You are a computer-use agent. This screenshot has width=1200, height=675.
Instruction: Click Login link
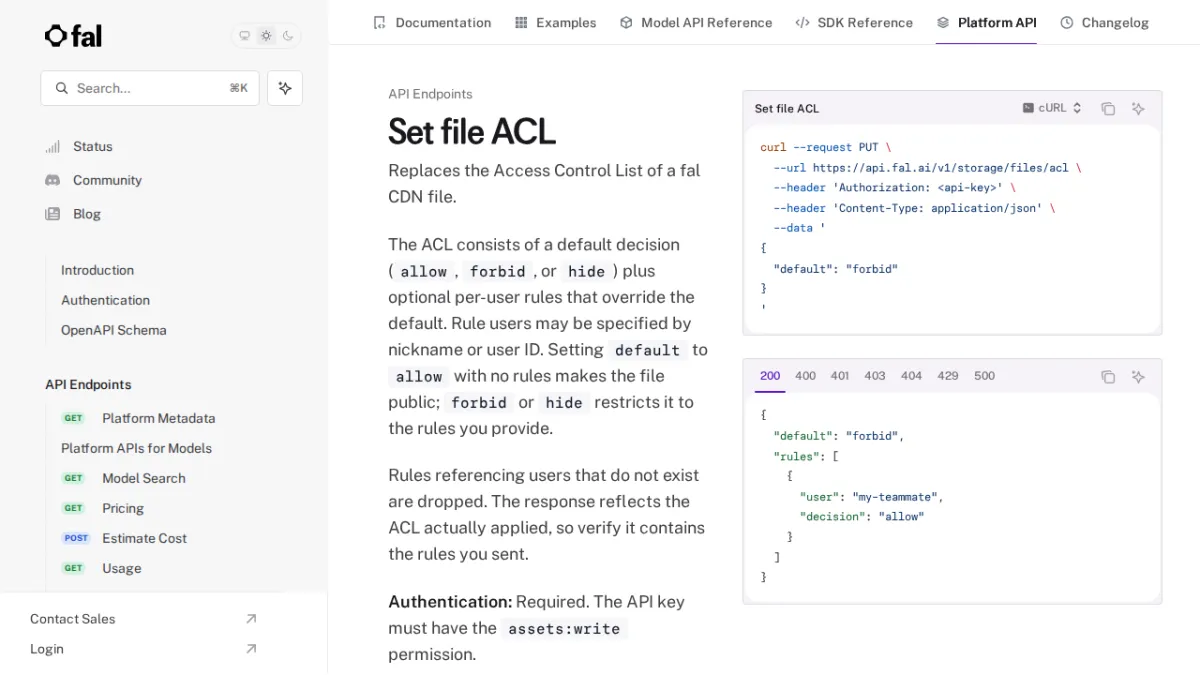pyautogui.click(x=47, y=649)
